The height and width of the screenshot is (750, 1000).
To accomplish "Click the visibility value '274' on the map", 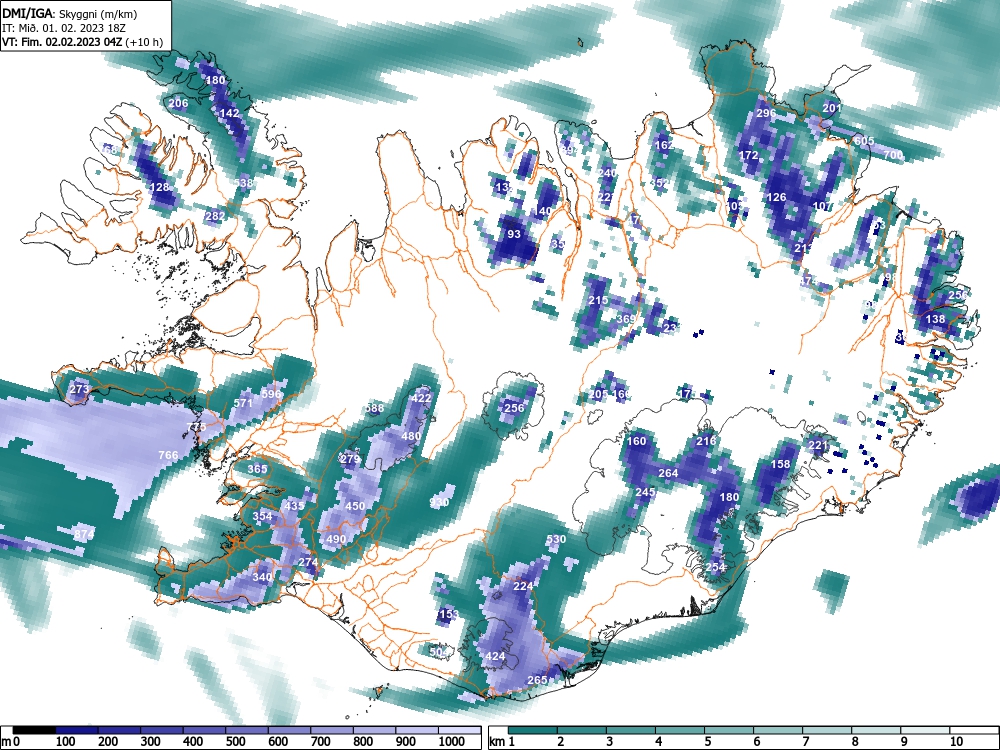I will point(308,562).
